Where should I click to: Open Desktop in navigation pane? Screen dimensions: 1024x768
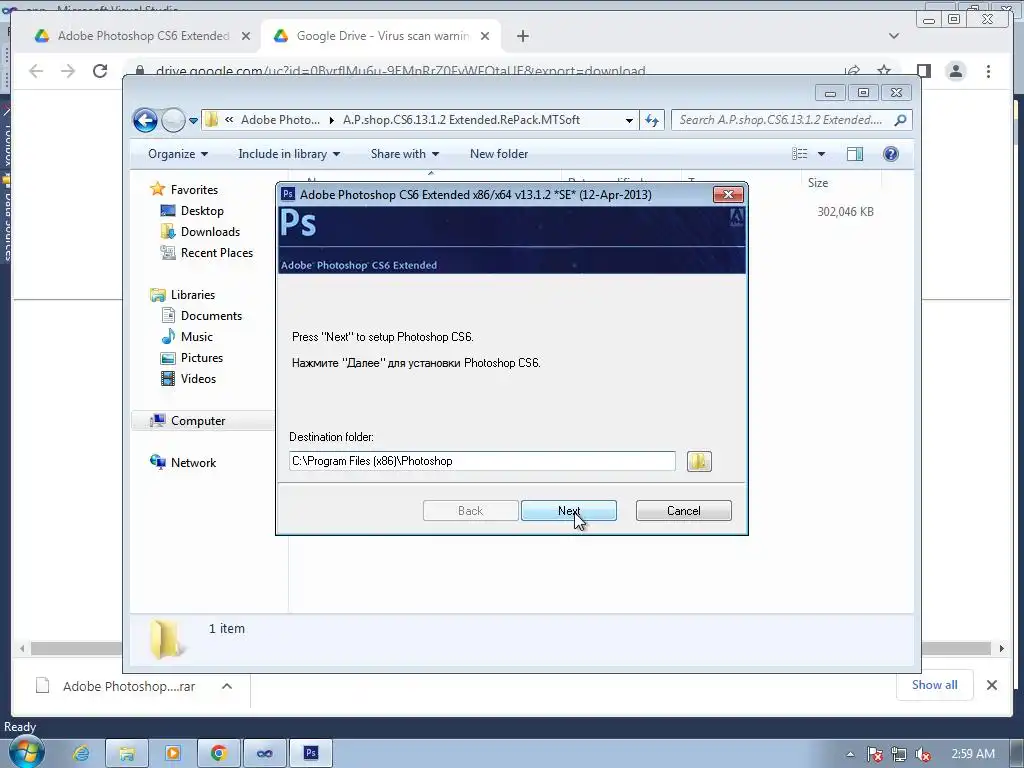pos(202,211)
